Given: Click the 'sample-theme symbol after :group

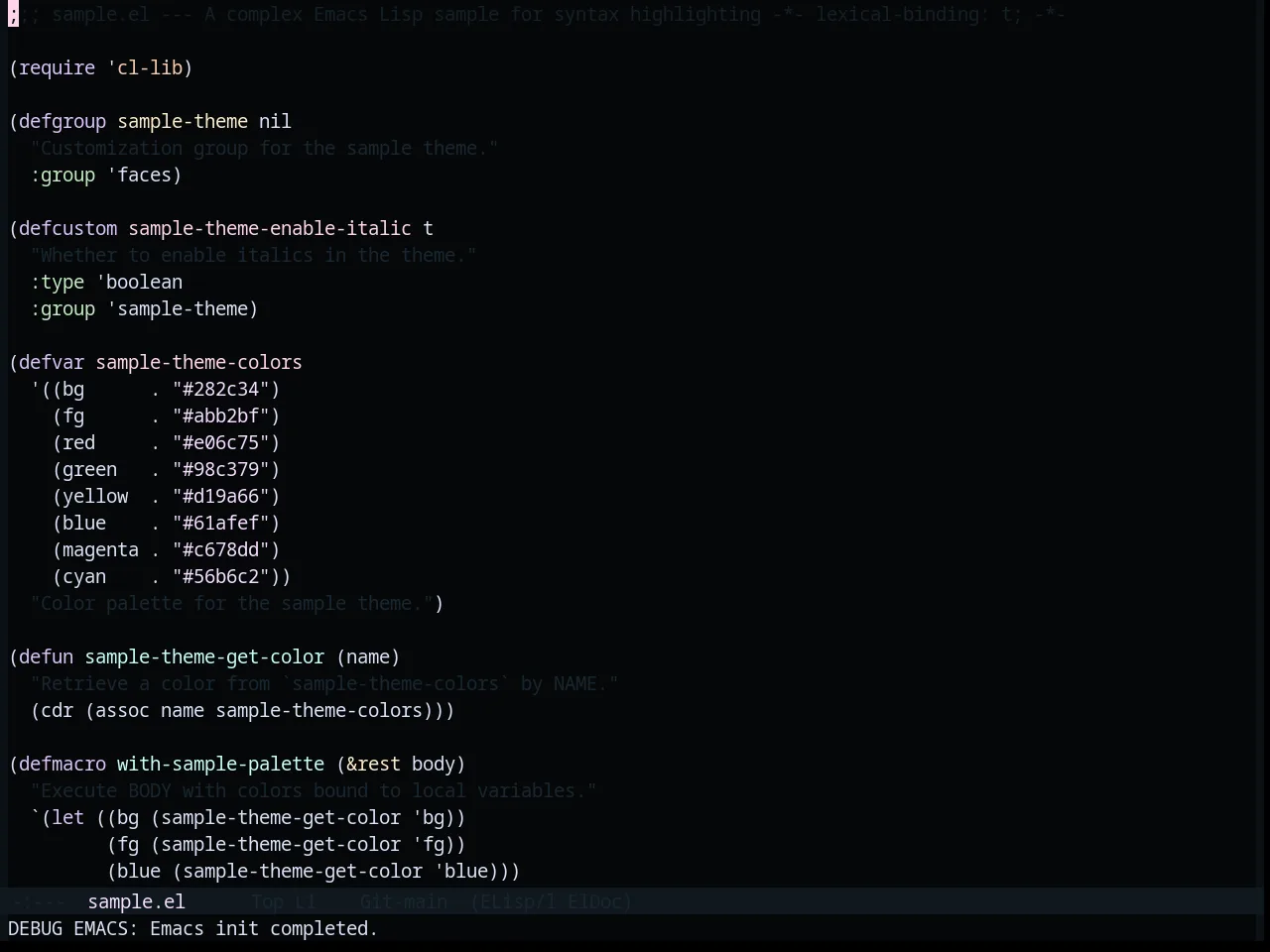Looking at the screenshot, I should (x=177, y=308).
